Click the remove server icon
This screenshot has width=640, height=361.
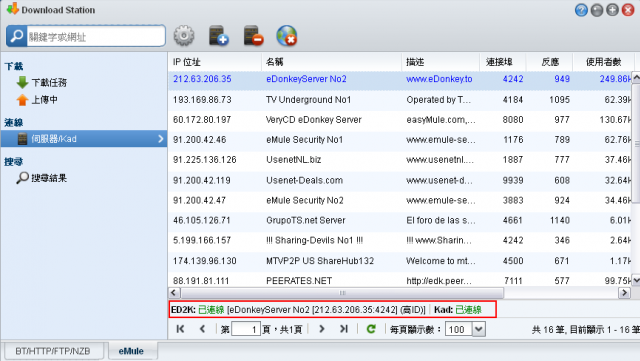tap(253, 36)
